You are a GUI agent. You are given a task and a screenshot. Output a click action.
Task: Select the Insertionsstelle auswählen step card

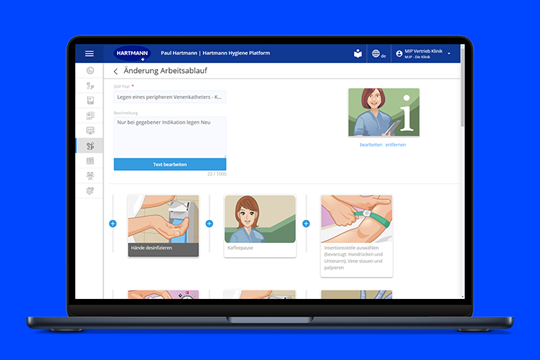coord(356,236)
